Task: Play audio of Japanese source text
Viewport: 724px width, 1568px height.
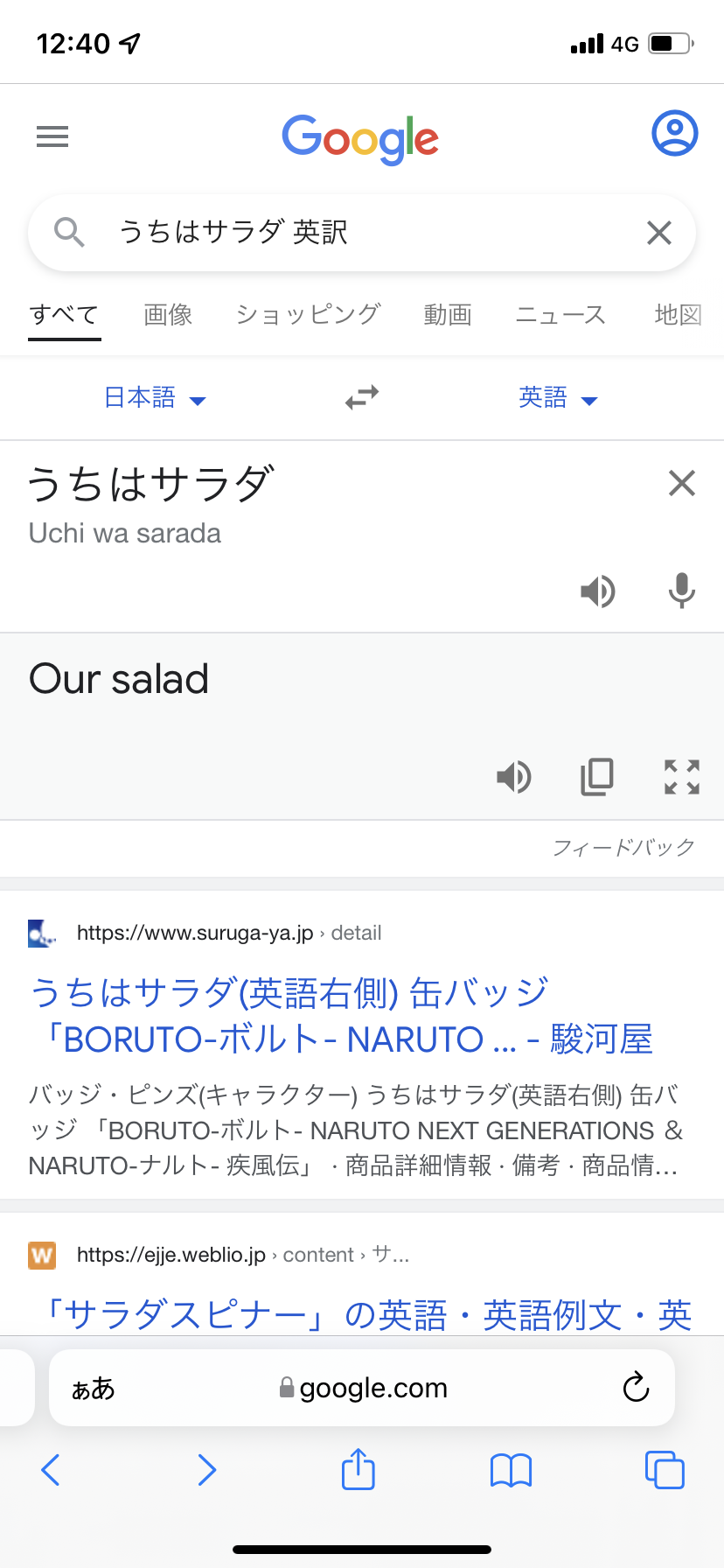Action: (598, 592)
